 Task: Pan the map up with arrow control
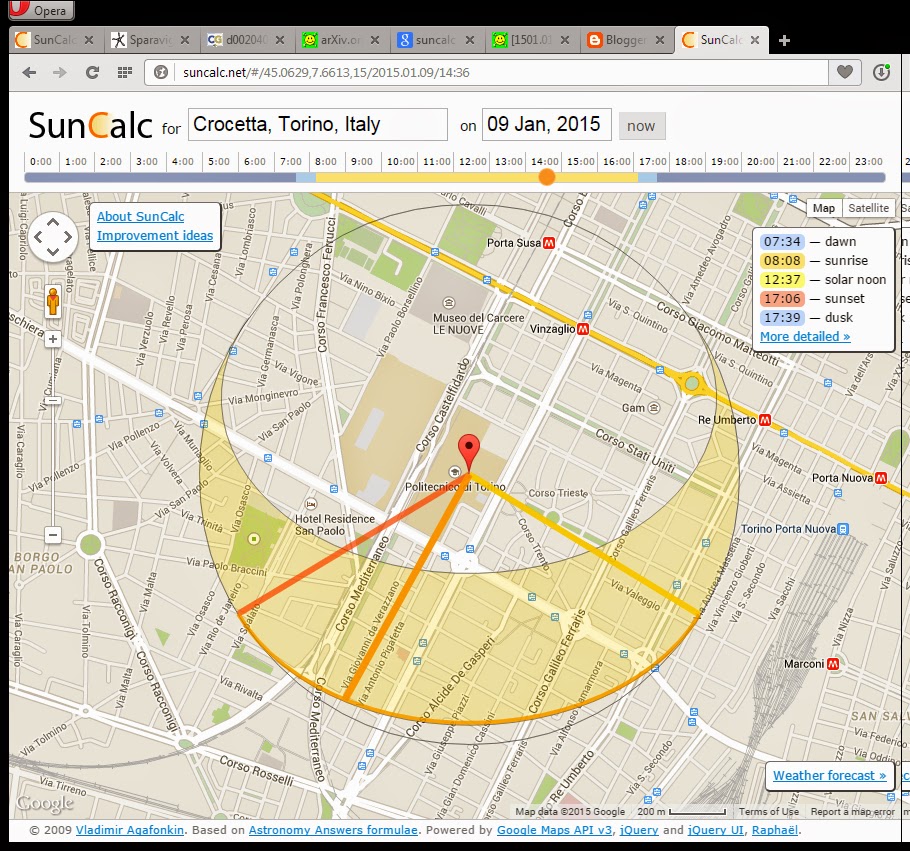(x=53, y=222)
